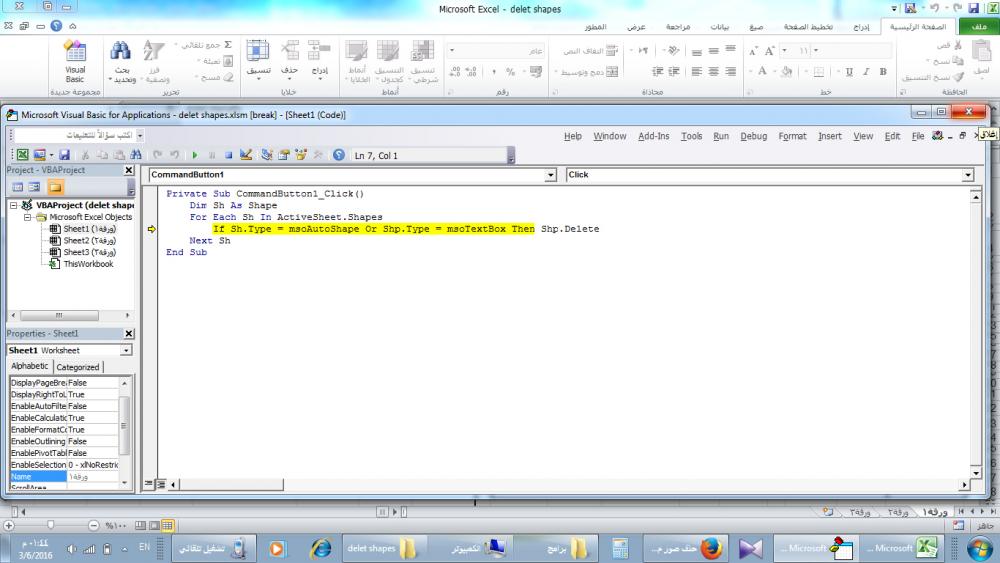
Task: Click the help question input field
Action: [x=75, y=135]
